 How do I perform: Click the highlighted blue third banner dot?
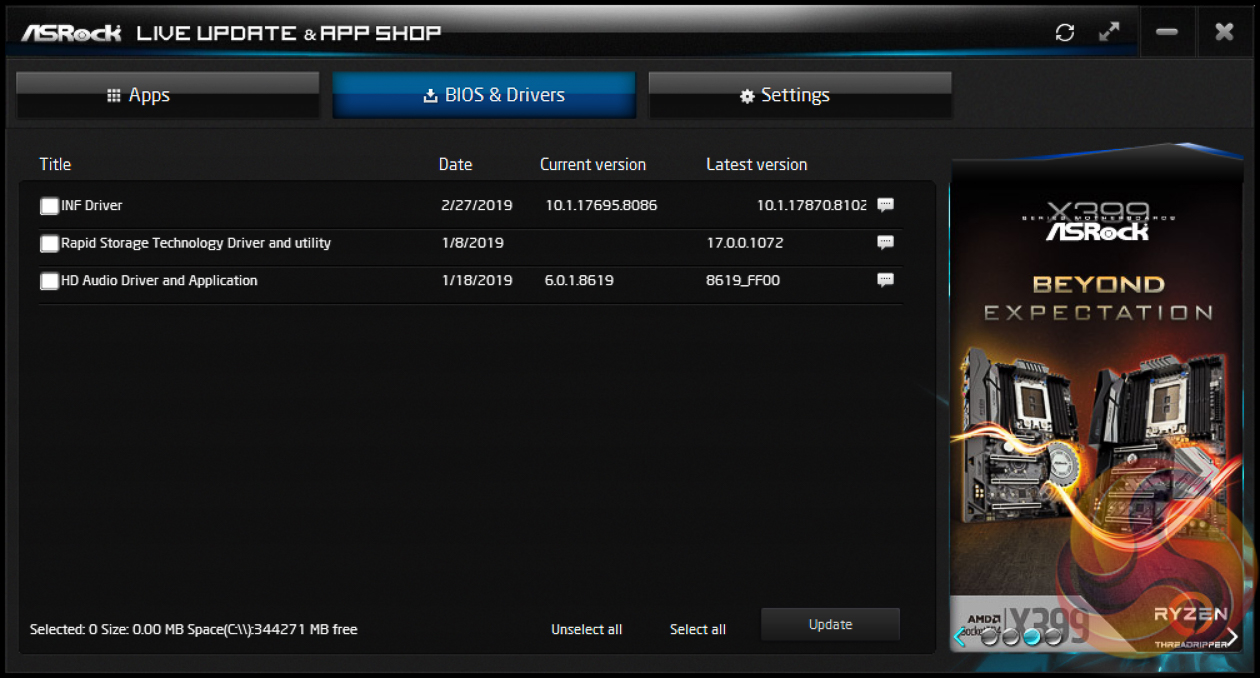click(1032, 636)
